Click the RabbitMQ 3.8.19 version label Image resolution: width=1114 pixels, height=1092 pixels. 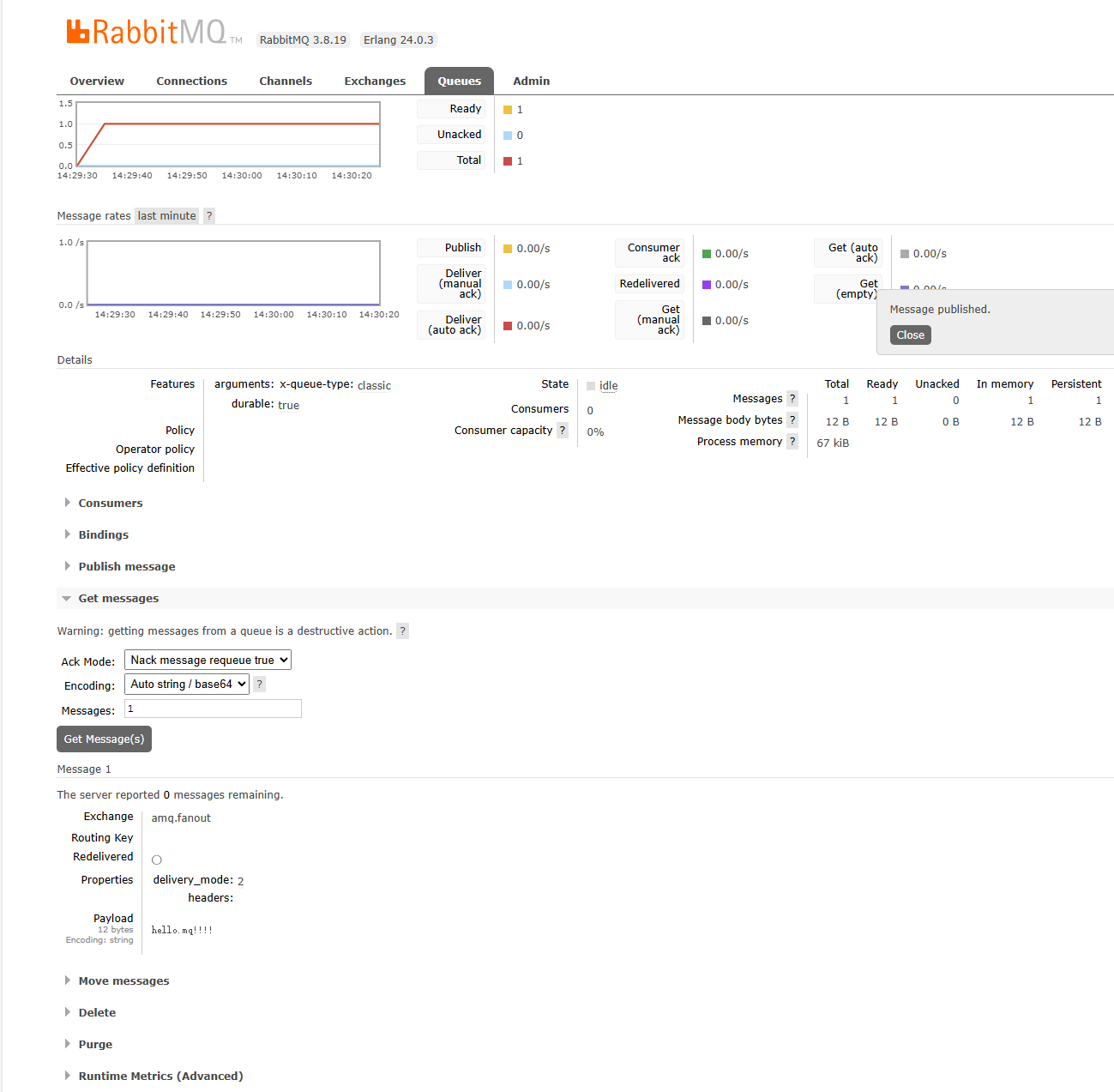(x=304, y=40)
